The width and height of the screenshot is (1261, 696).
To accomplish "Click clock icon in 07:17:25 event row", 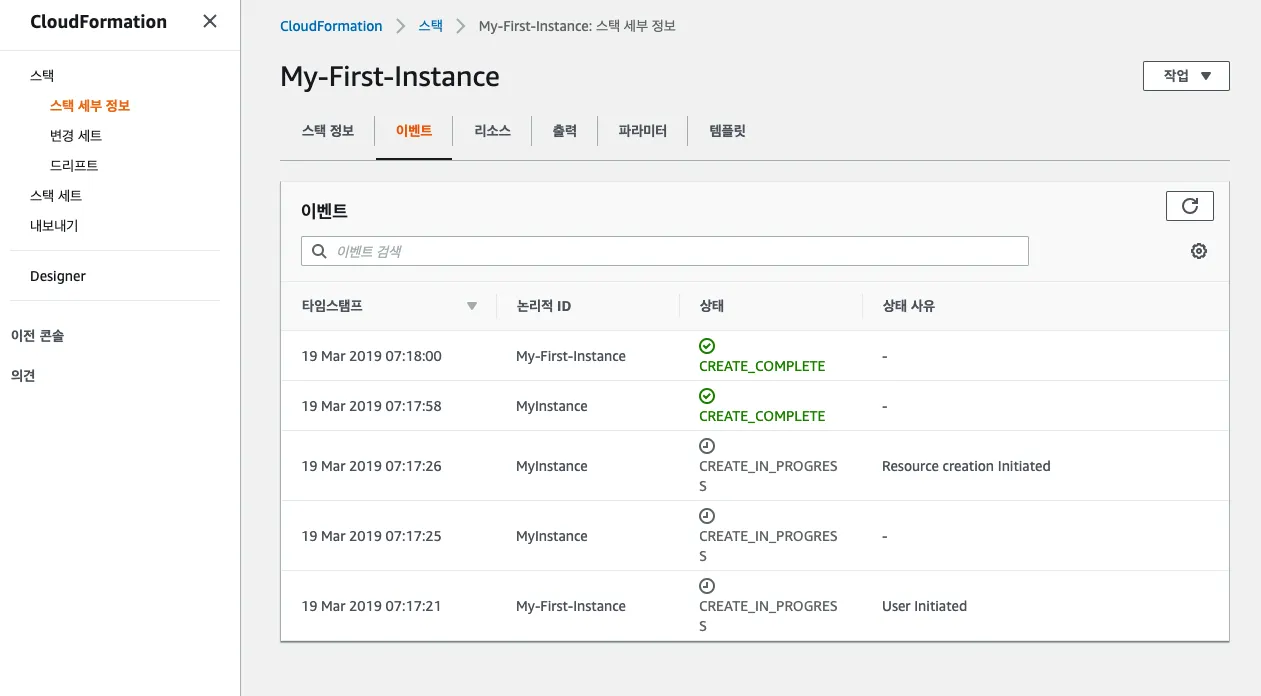I will (707, 516).
